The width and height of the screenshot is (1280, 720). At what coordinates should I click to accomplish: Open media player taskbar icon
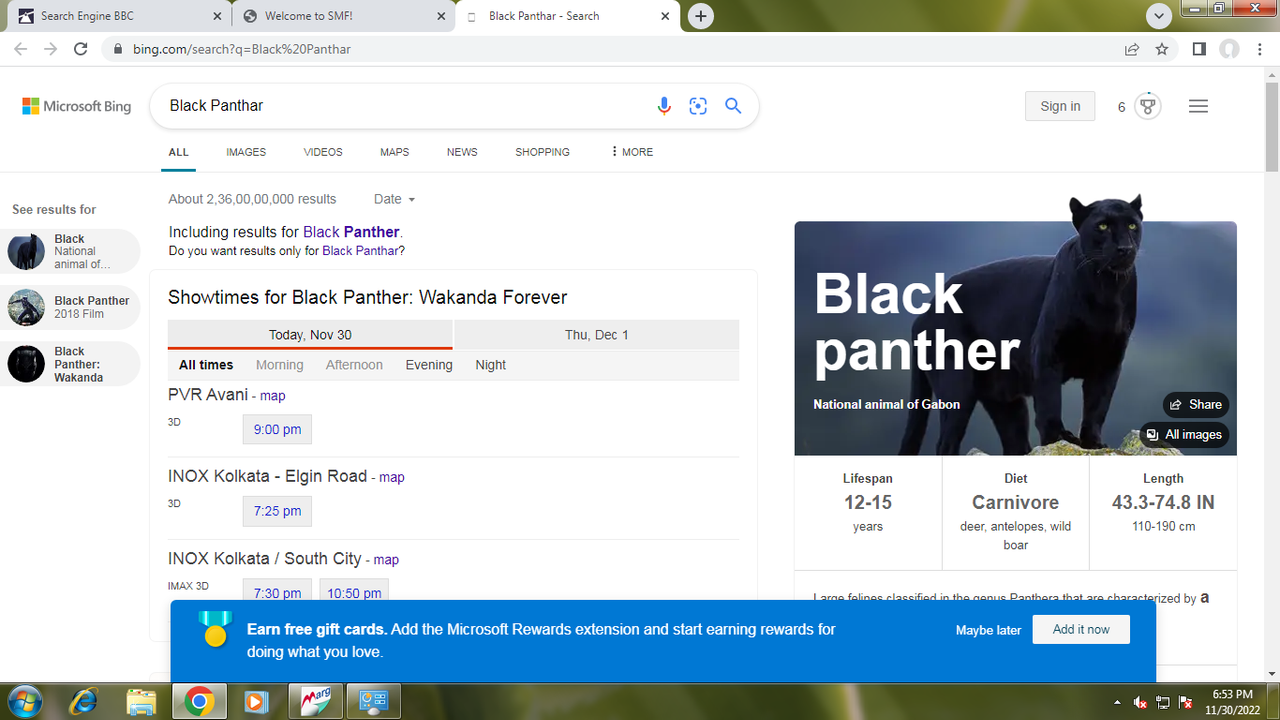pyautogui.click(x=256, y=701)
